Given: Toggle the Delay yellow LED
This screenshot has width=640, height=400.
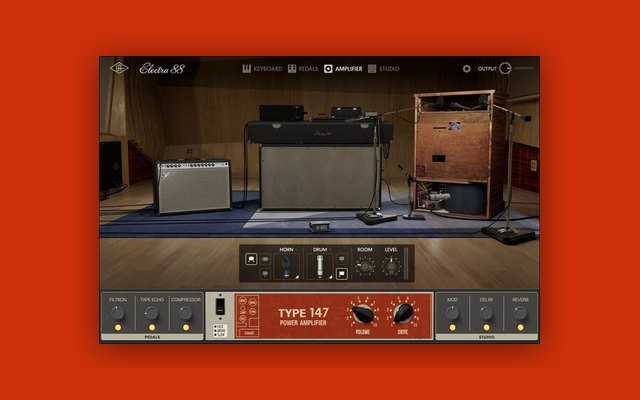Looking at the screenshot, I should pos(486,327).
